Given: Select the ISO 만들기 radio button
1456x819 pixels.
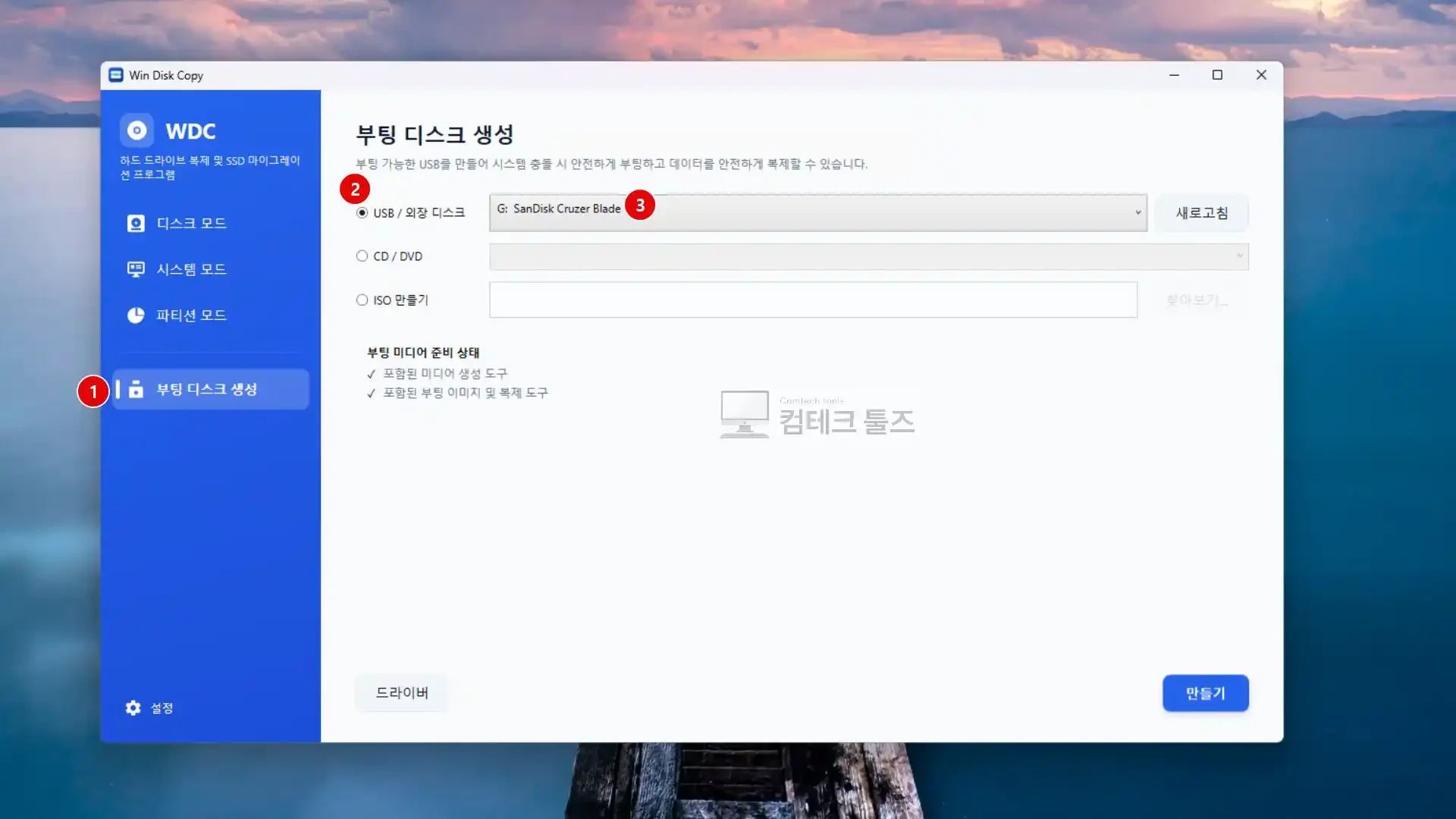Looking at the screenshot, I should (362, 300).
